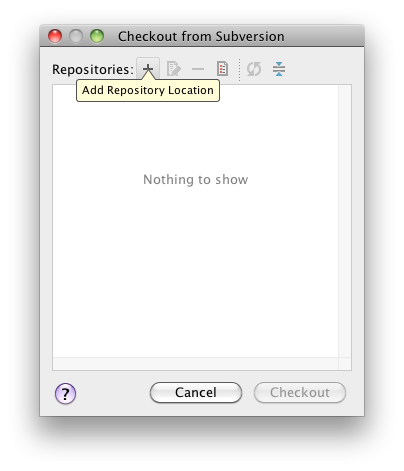The image size is (404, 471).
Task: Collapse all using the blue arrows icon
Action: coord(279,69)
